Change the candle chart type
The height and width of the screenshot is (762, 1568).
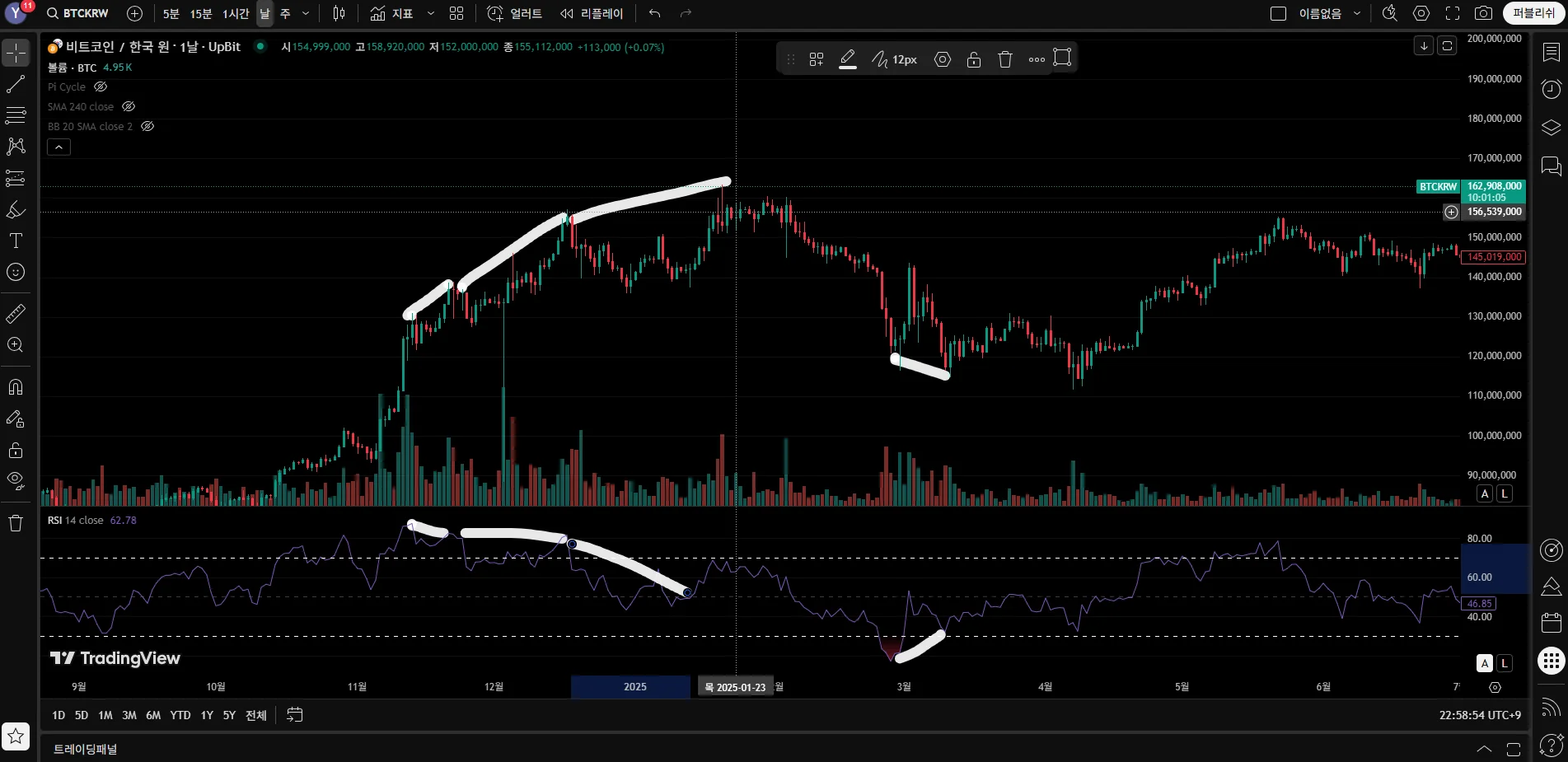(339, 13)
